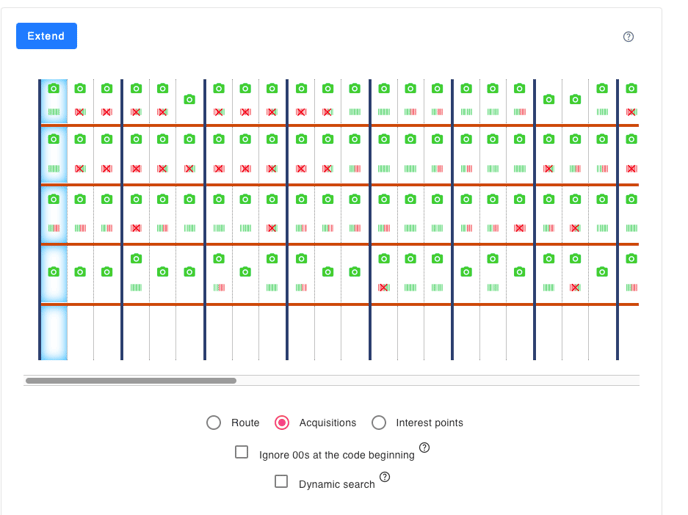Choose the Acquisitions radio button
The width and height of the screenshot is (688, 515).
coord(282,423)
